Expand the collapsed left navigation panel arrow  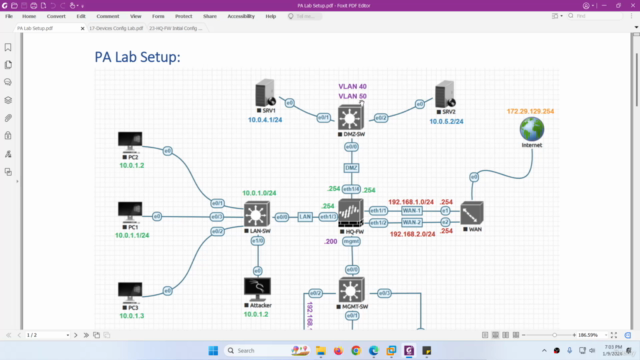[17, 181]
